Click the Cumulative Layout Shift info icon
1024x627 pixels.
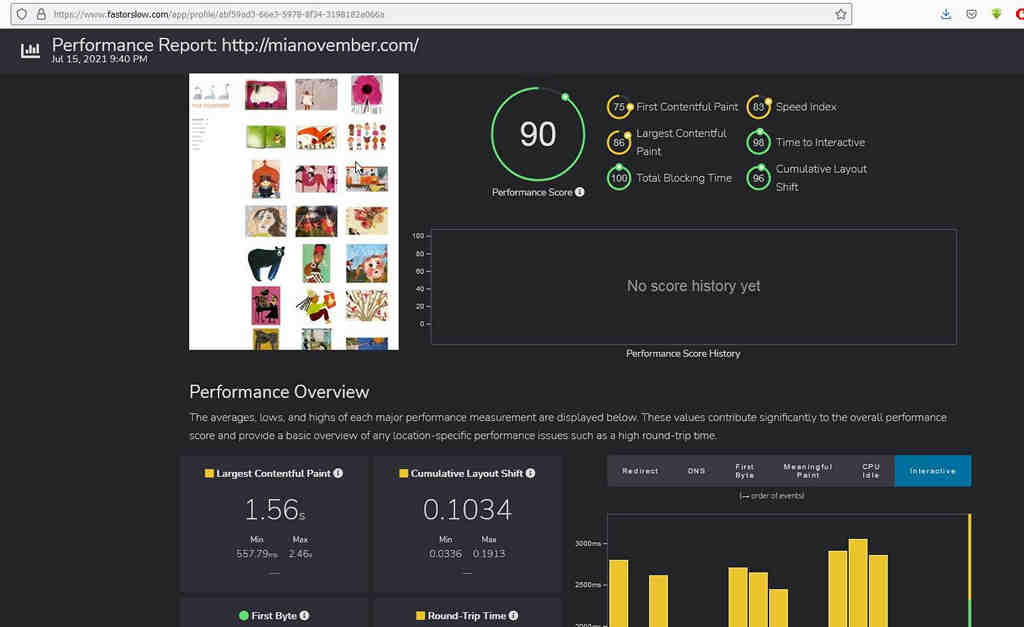(x=530, y=473)
